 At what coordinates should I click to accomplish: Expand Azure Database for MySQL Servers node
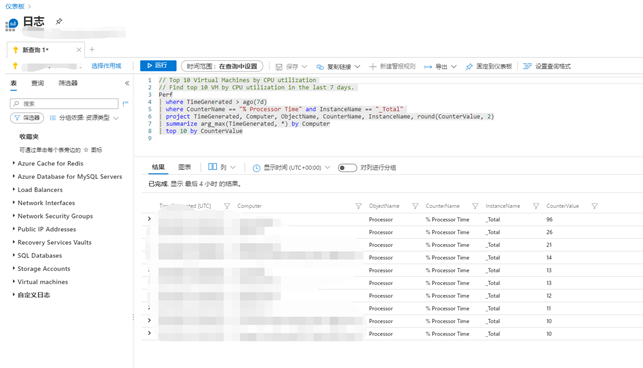(14, 176)
